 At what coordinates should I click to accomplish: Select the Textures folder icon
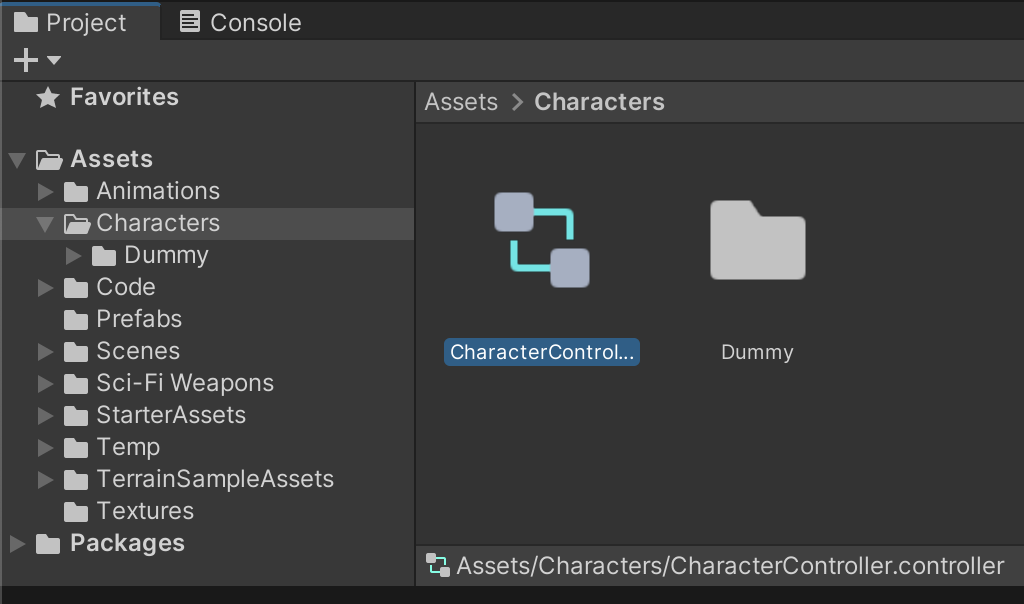click(x=76, y=512)
